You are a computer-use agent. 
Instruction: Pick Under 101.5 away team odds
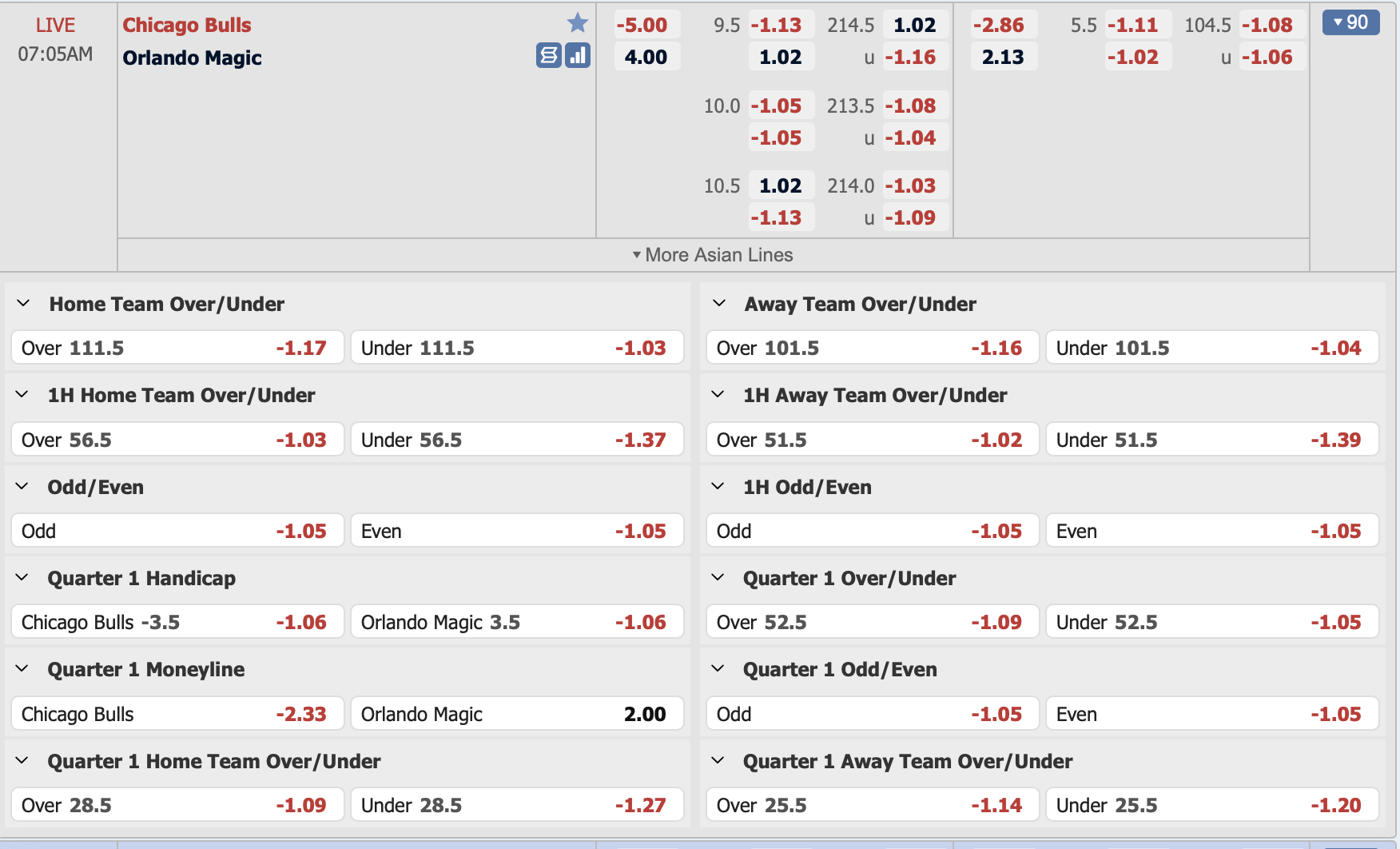1211,348
